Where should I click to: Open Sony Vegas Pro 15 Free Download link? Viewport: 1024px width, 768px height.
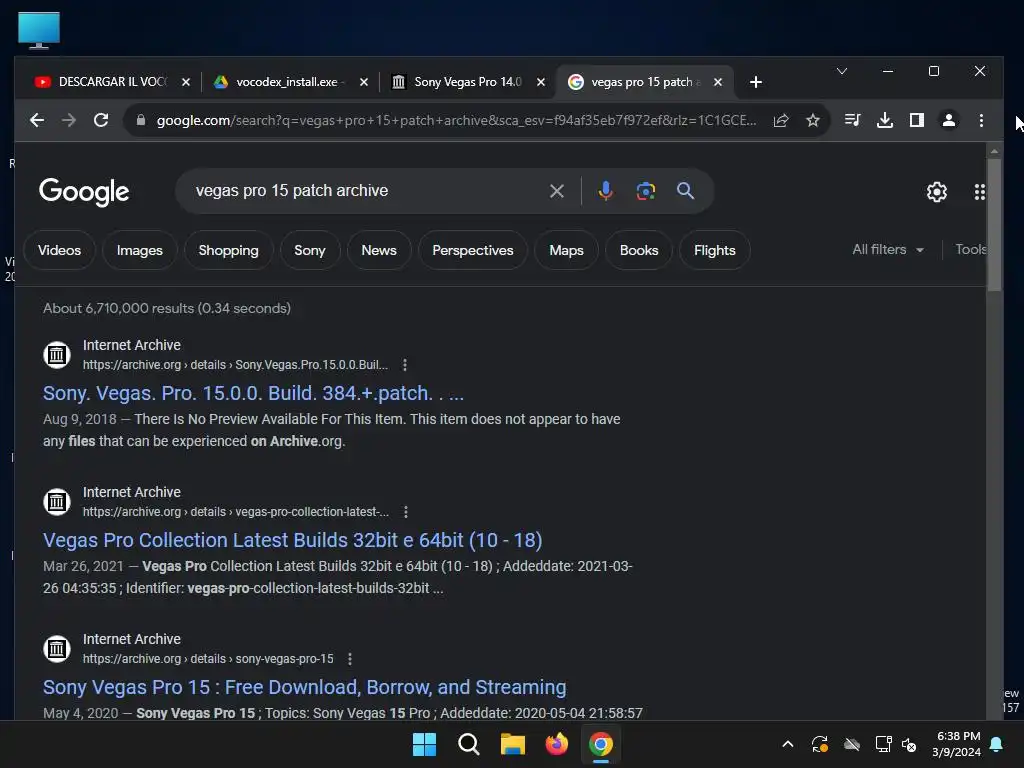(304, 687)
